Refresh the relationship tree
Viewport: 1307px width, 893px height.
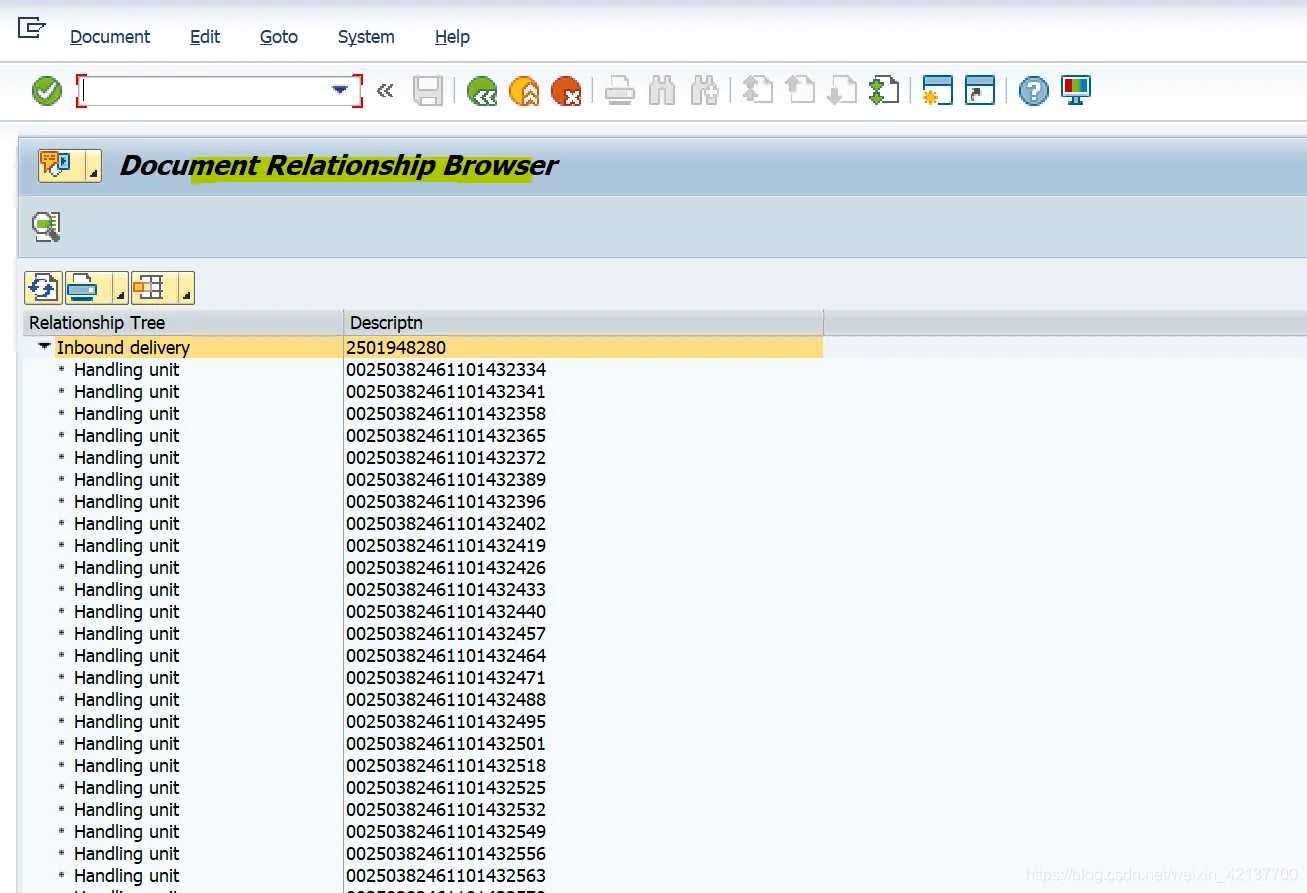click(43, 288)
